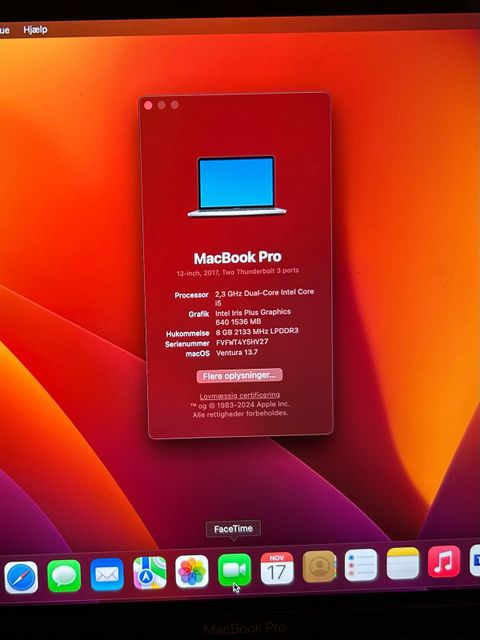Viewport: 480px width, 640px height.
Task: Minimize the About This Mac window
Action: coord(162,105)
